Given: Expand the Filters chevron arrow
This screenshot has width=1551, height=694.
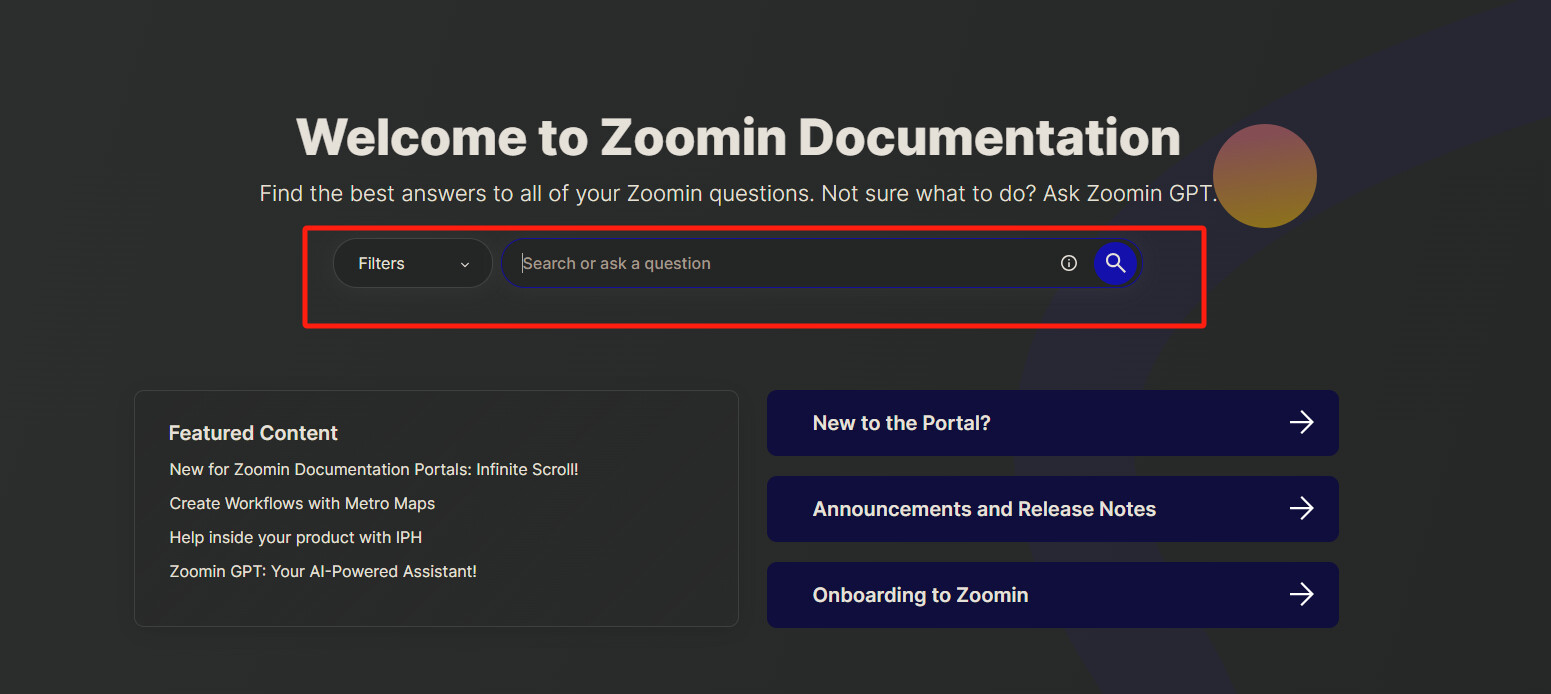Looking at the screenshot, I should (x=465, y=264).
